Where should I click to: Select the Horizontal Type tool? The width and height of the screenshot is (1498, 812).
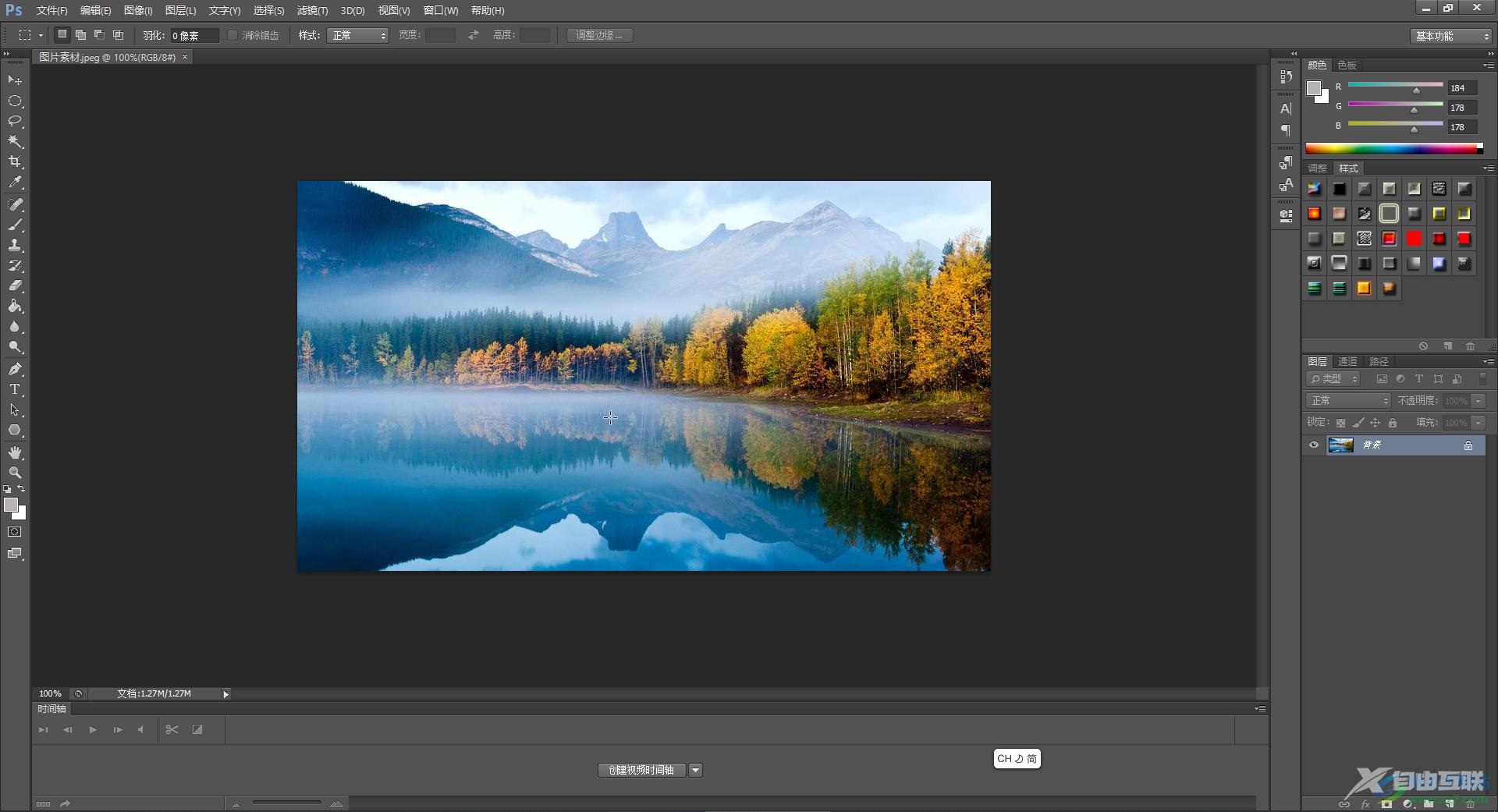[15, 389]
